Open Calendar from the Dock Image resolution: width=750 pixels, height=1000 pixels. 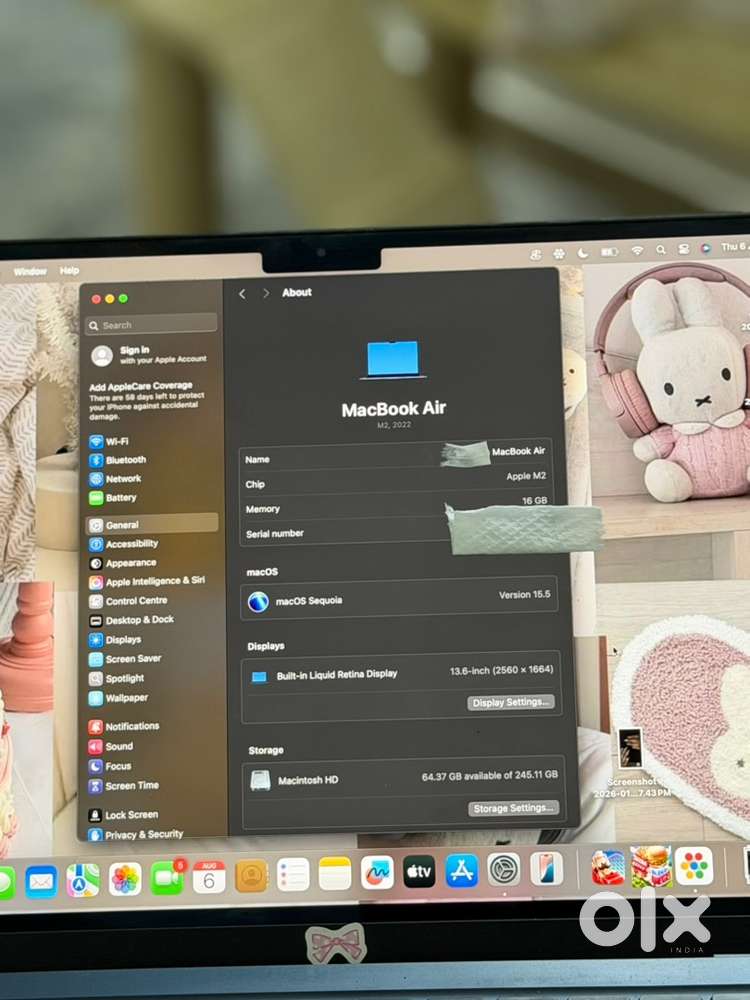point(209,877)
